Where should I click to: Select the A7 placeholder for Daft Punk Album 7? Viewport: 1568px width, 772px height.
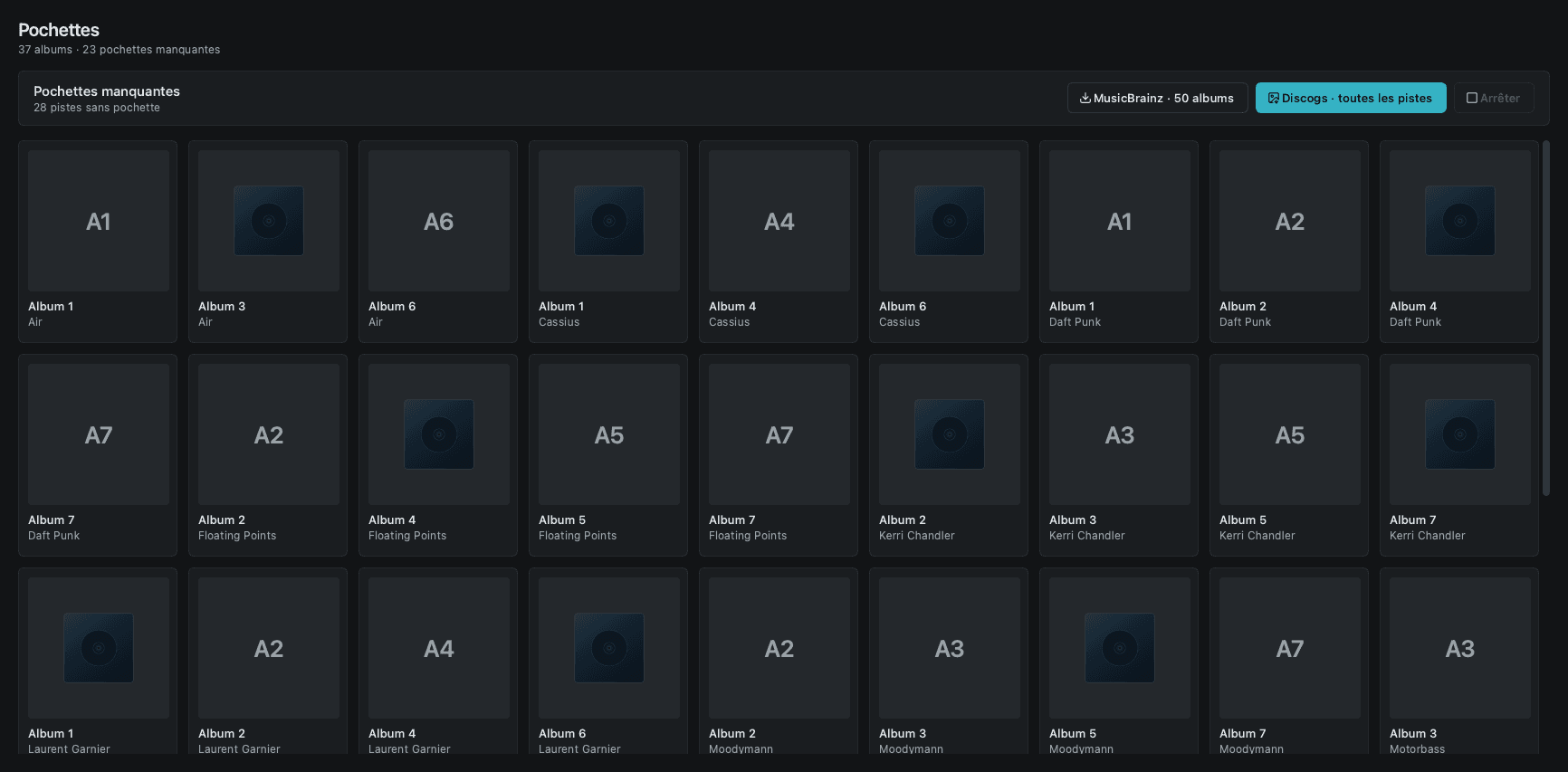tap(99, 434)
